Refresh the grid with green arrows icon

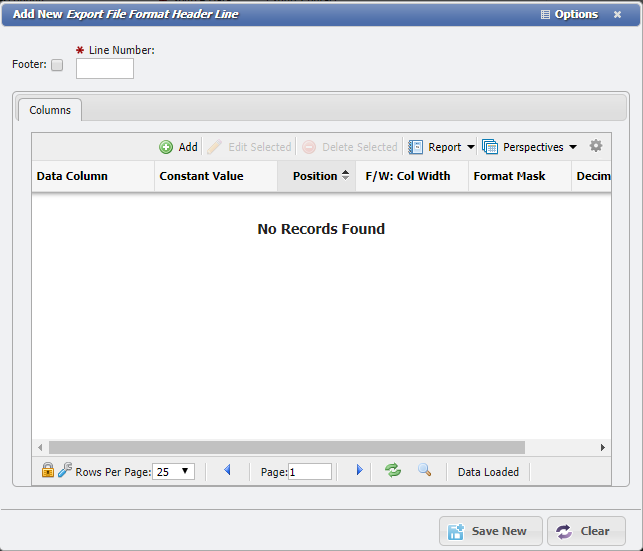(393, 470)
